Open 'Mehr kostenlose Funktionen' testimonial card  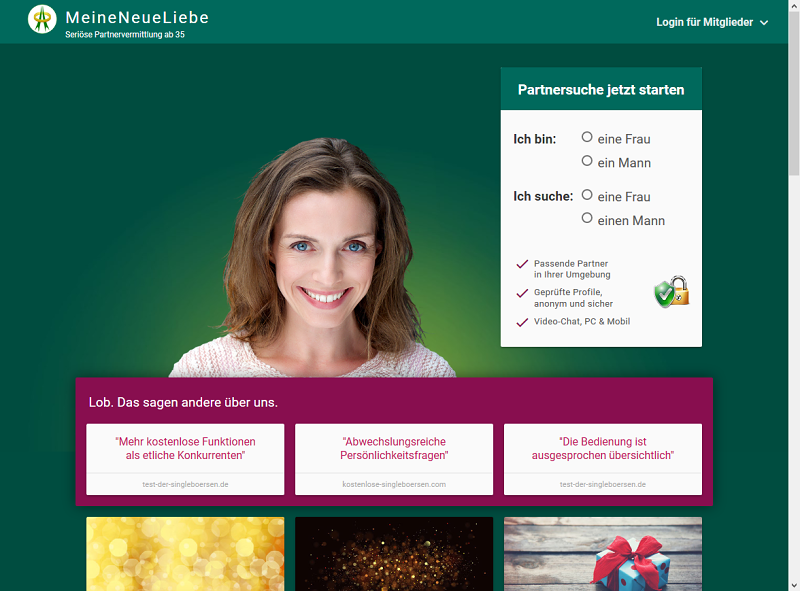tap(185, 459)
